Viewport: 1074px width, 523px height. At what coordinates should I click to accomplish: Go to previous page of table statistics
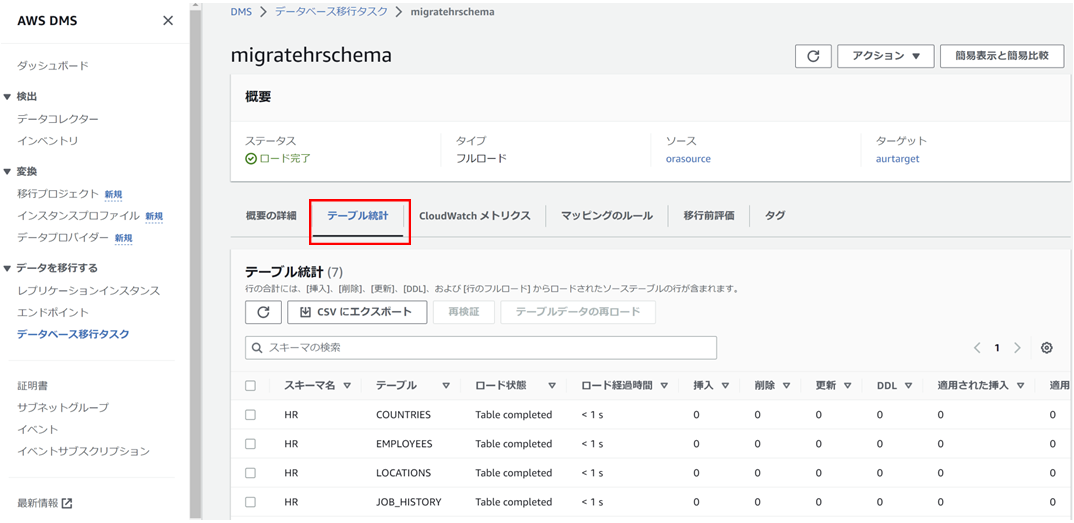click(977, 348)
